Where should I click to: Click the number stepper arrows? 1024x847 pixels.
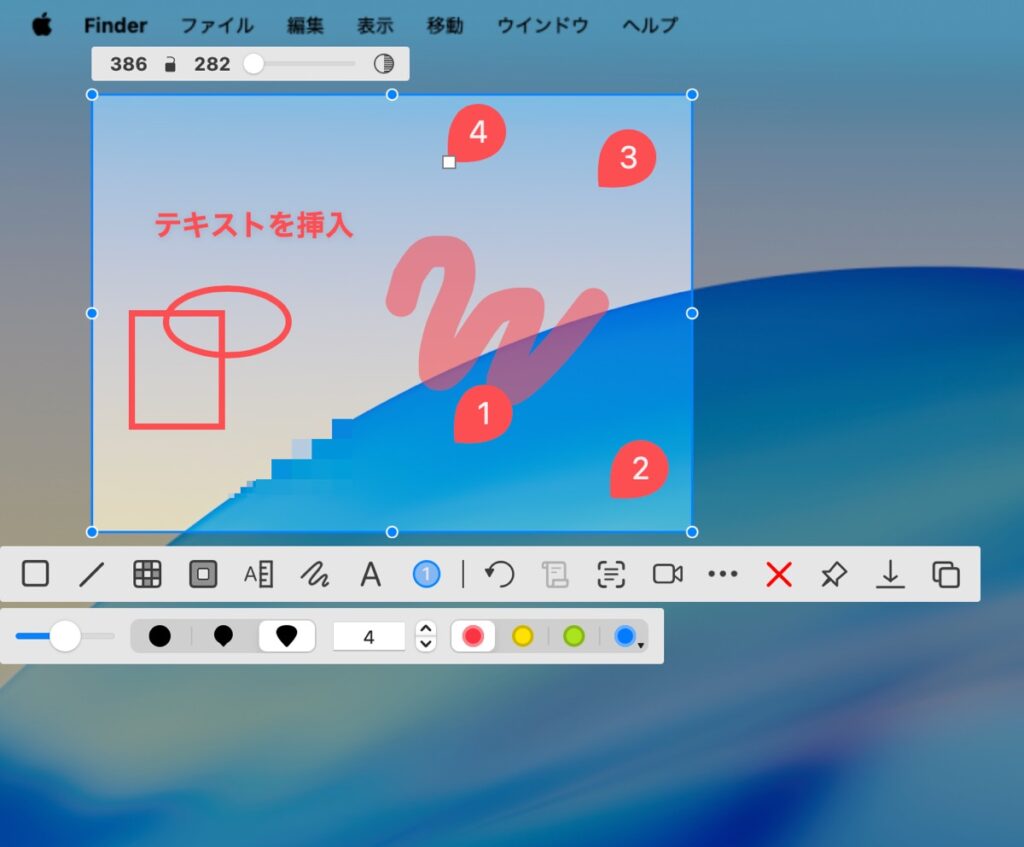point(426,636)
